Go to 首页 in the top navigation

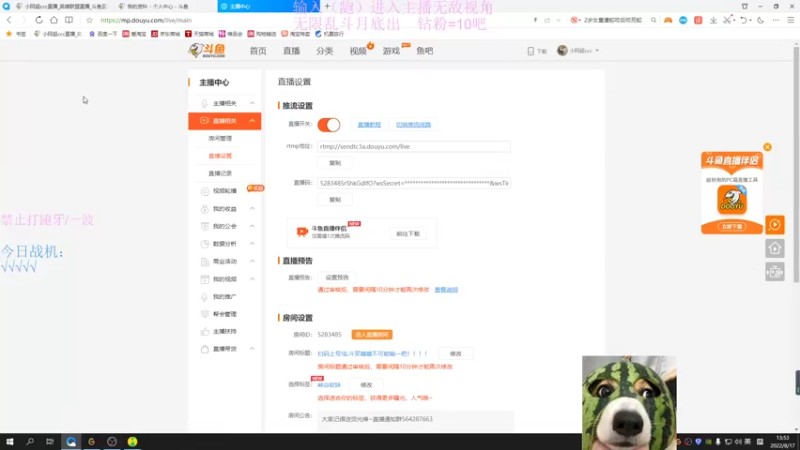pyautogui.click(x=258, y=51)
